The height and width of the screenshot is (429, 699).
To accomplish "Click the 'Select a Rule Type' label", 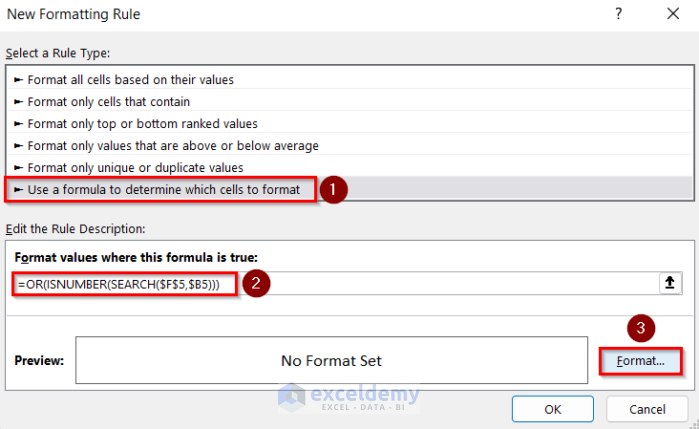I will click(x=58, y=52).
